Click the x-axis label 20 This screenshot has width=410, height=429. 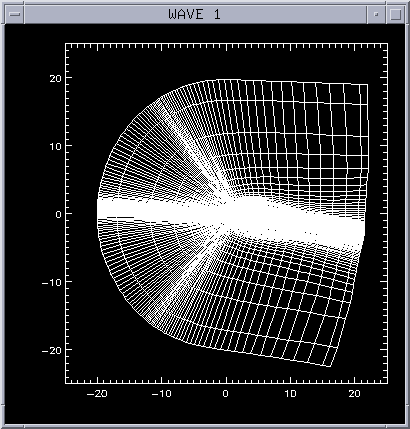tap(355, 394)
